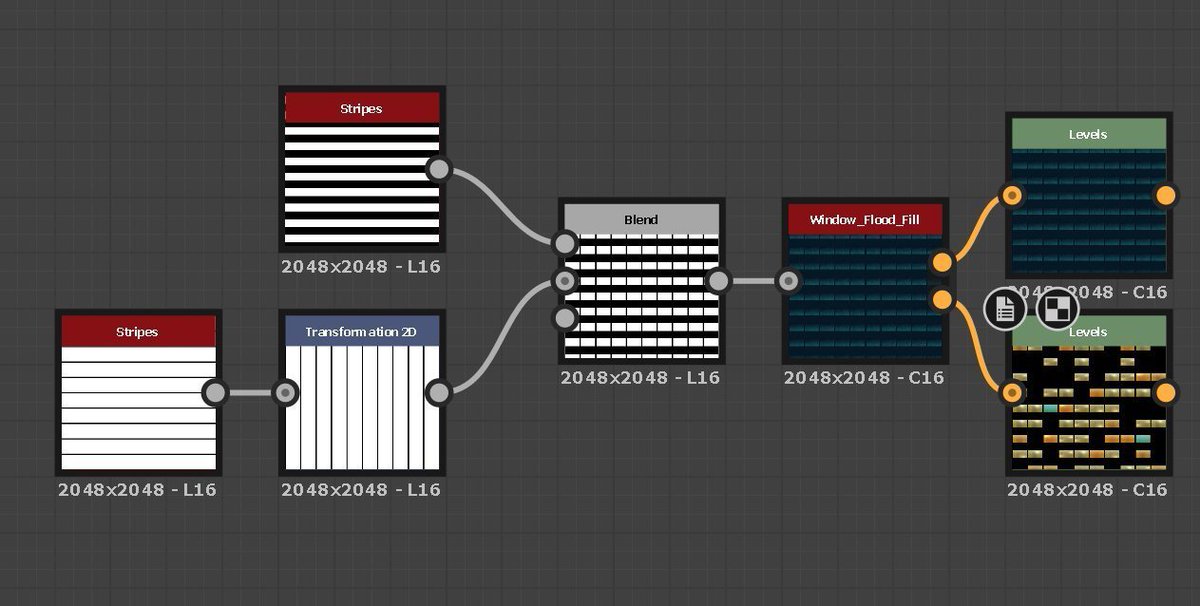Click the lower Levels input connector
Screen dimensions: 1200x606
1012,393
